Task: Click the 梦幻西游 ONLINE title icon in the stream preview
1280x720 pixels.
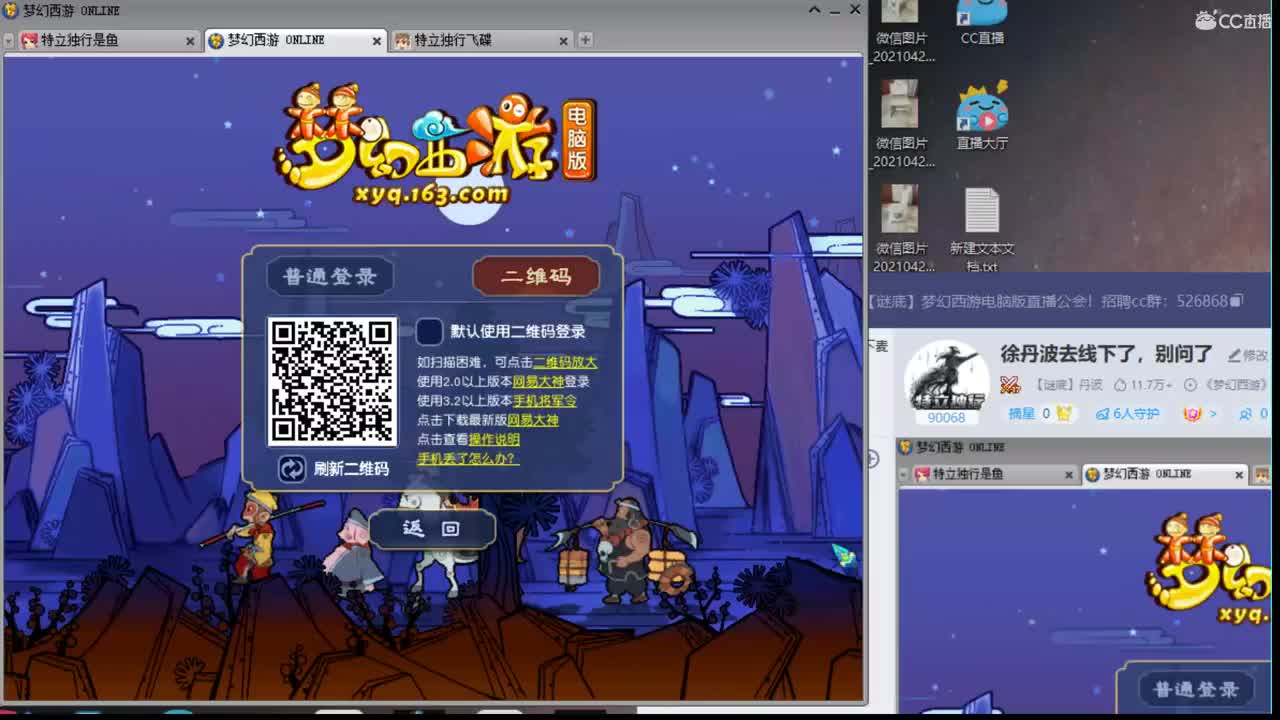Action: pos(905,447)
